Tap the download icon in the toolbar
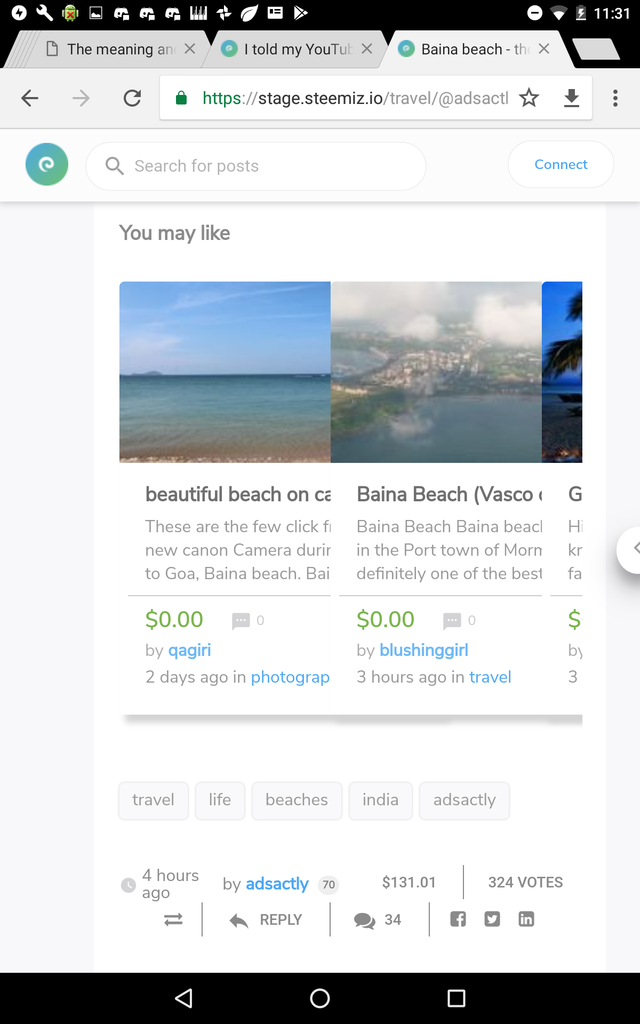640x1024 pixels. point(572,98)
